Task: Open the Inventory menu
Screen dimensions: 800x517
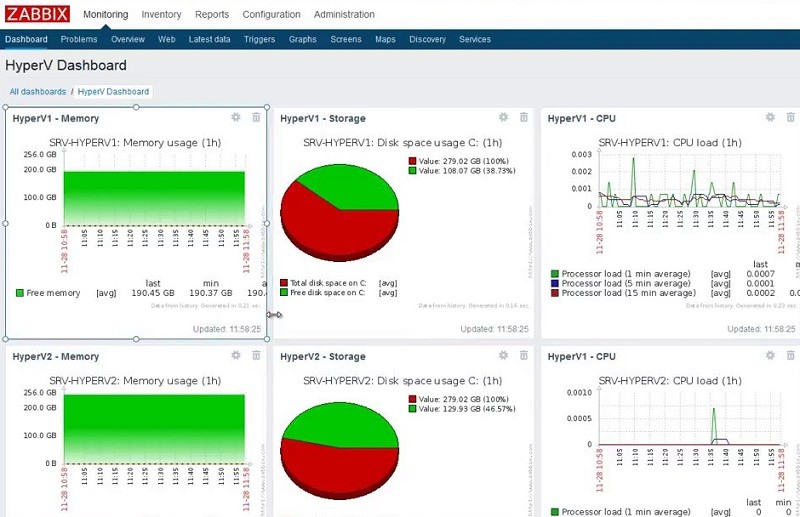Action: point(161,15)
